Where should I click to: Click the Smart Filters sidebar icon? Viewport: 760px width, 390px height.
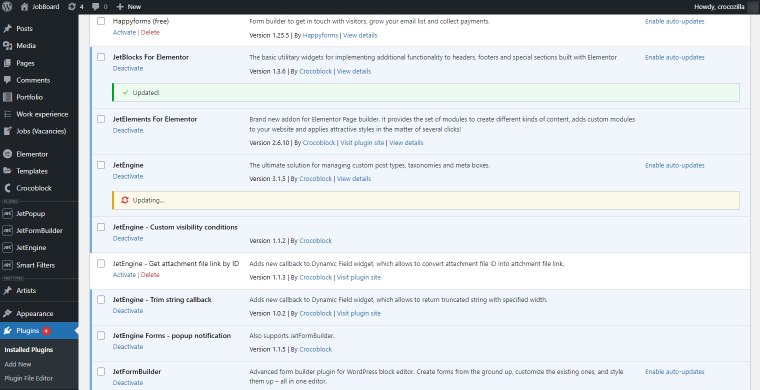pyautogui.click(x=7, y=265)
